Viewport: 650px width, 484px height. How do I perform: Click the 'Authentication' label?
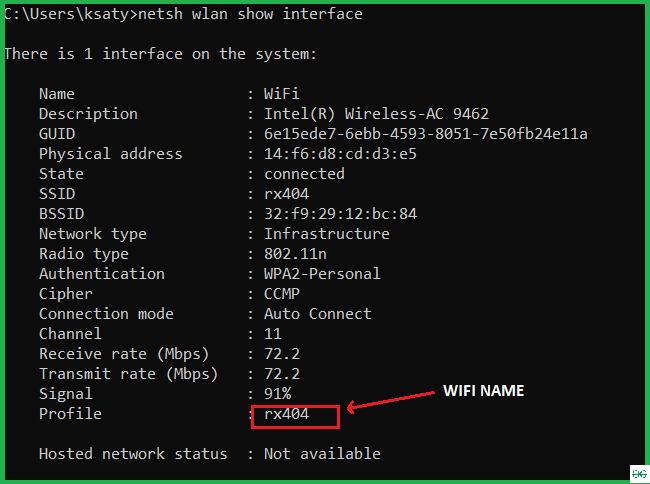pos(102,274)
